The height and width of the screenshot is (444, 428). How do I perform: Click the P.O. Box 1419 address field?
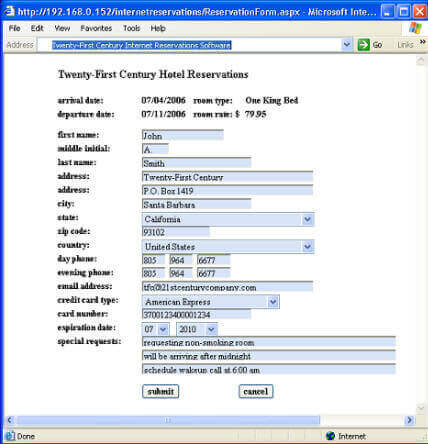227,190
